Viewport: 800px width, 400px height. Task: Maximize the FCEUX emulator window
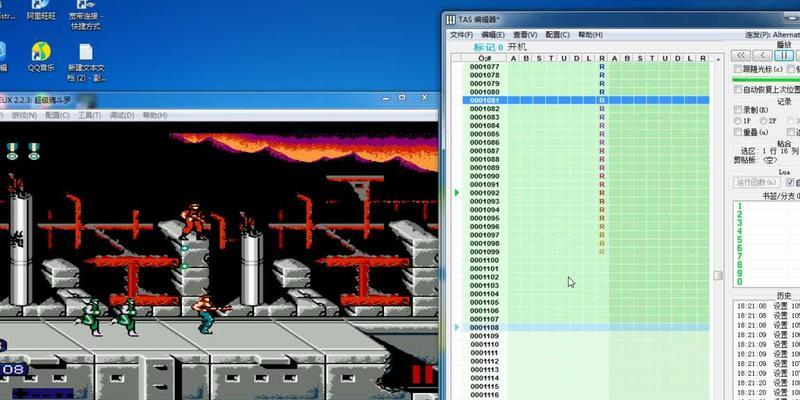click(x=402, y=97)
